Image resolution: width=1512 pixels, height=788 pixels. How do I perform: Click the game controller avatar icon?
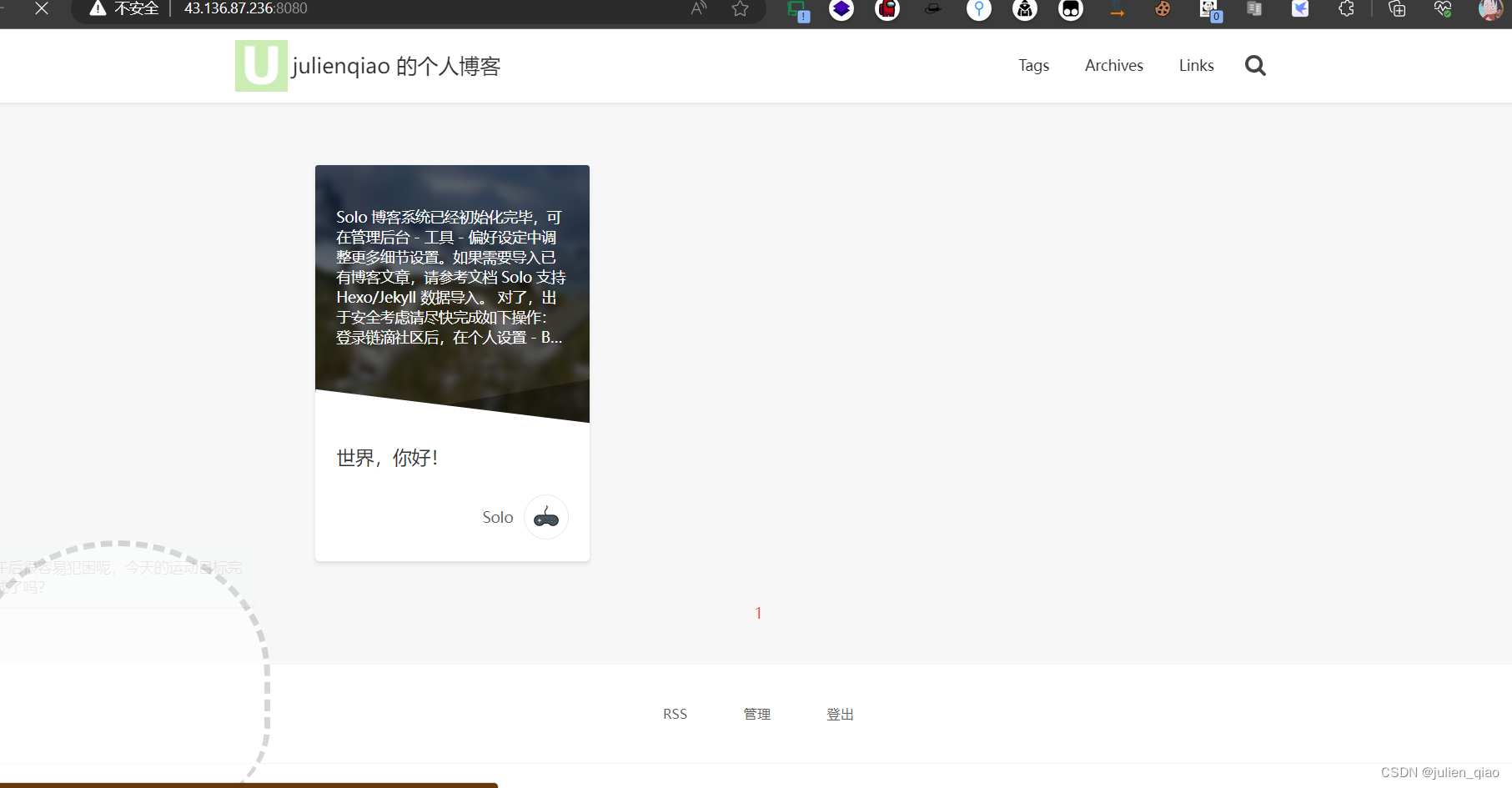pos(546,517)
